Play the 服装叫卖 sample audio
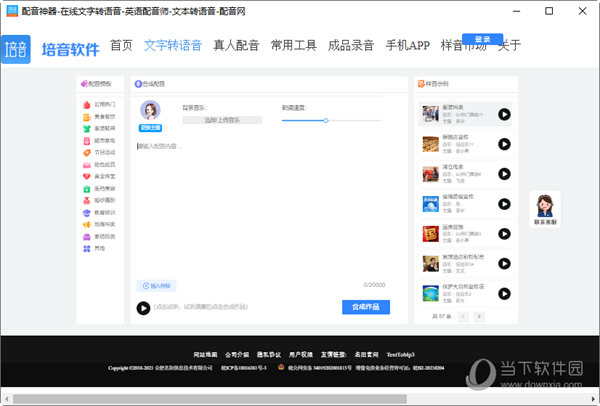The width and height of the screenshot is (600, 406). 504,114
